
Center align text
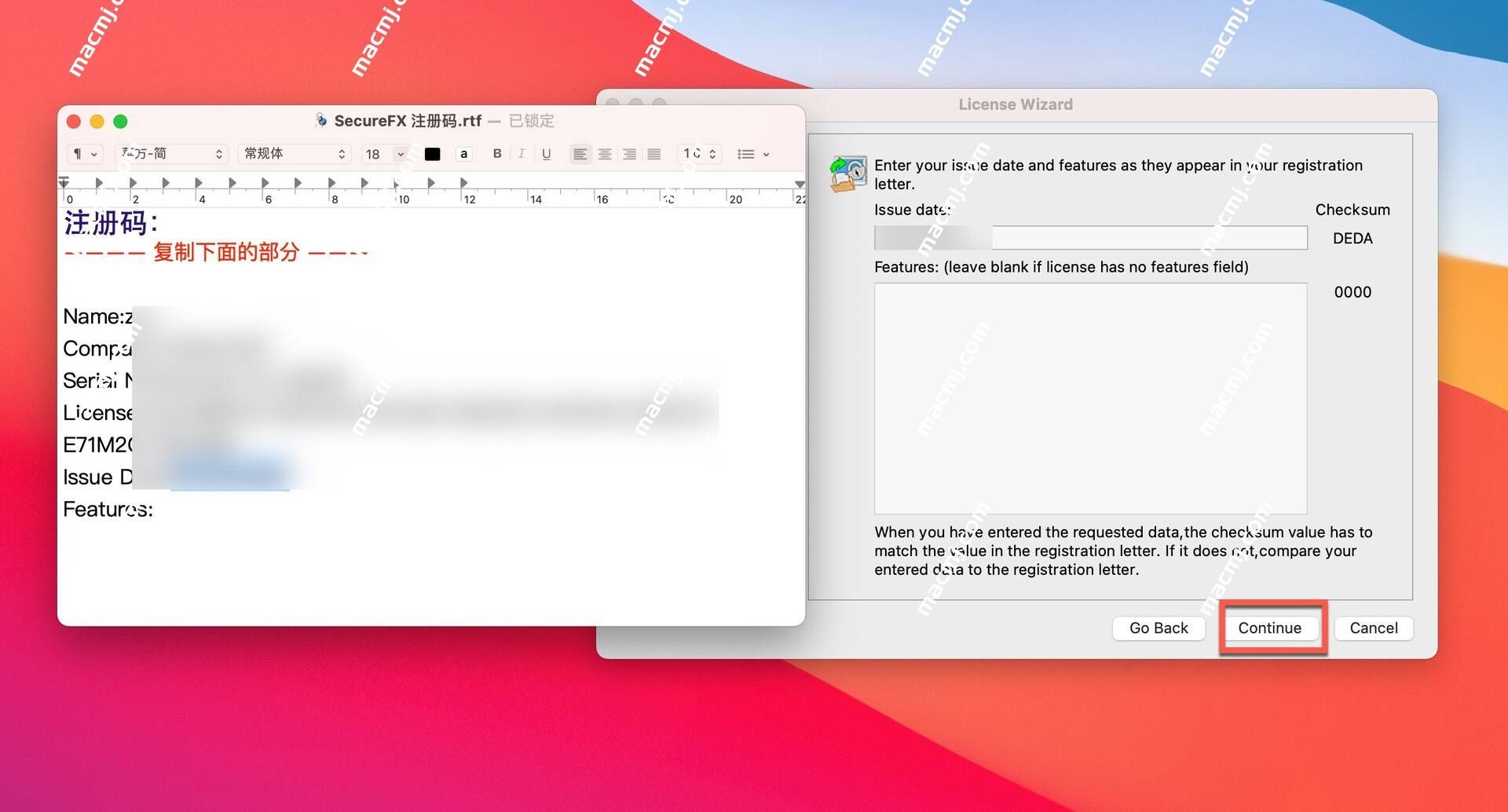click(605, 154)
